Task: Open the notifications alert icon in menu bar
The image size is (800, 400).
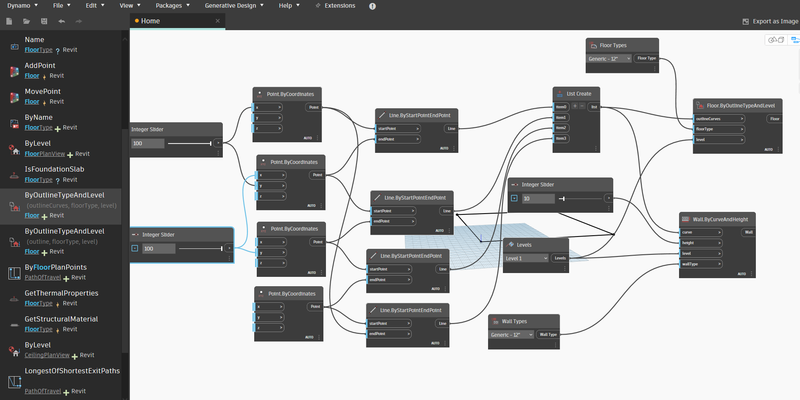Action: pos(372,6)
